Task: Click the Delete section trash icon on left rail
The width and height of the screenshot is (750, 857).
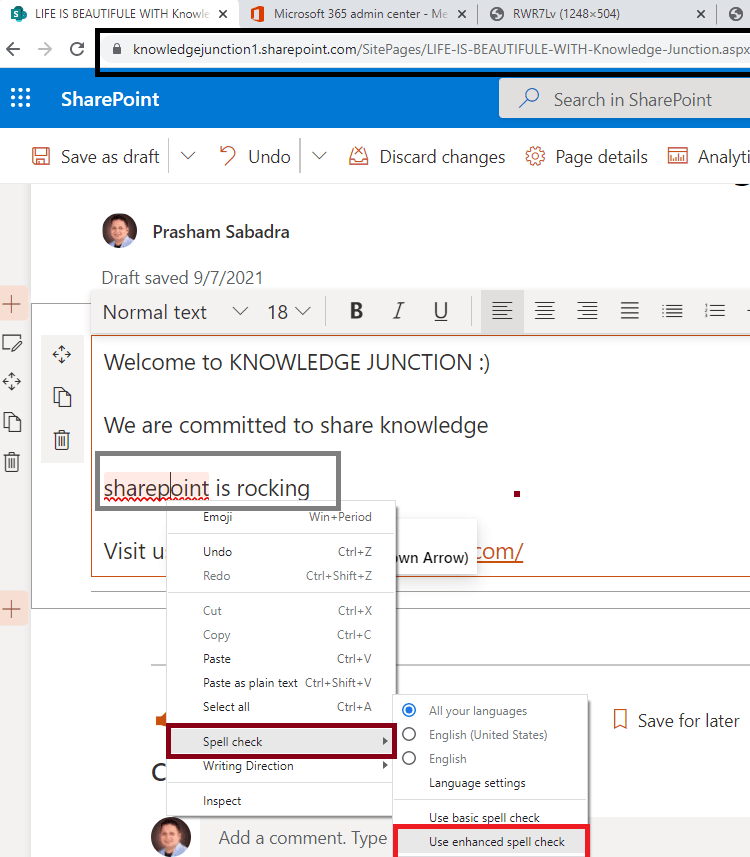Action: (12, 462)
